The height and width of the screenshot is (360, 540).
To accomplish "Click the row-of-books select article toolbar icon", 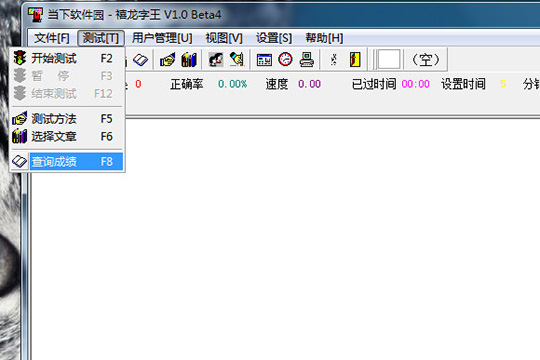I will [189, 60].
